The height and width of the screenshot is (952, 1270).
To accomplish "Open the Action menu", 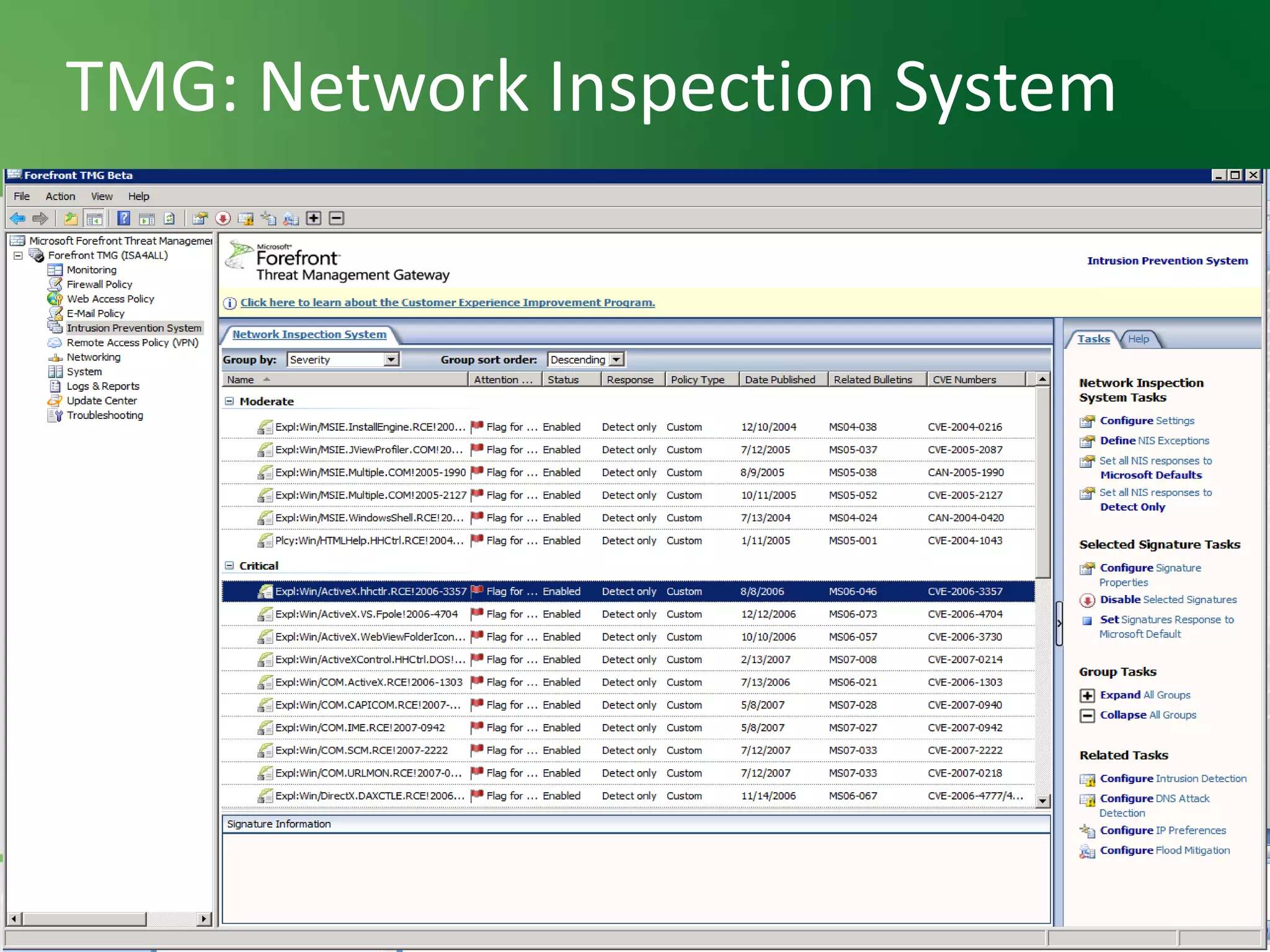I will [x=60, y=196].
